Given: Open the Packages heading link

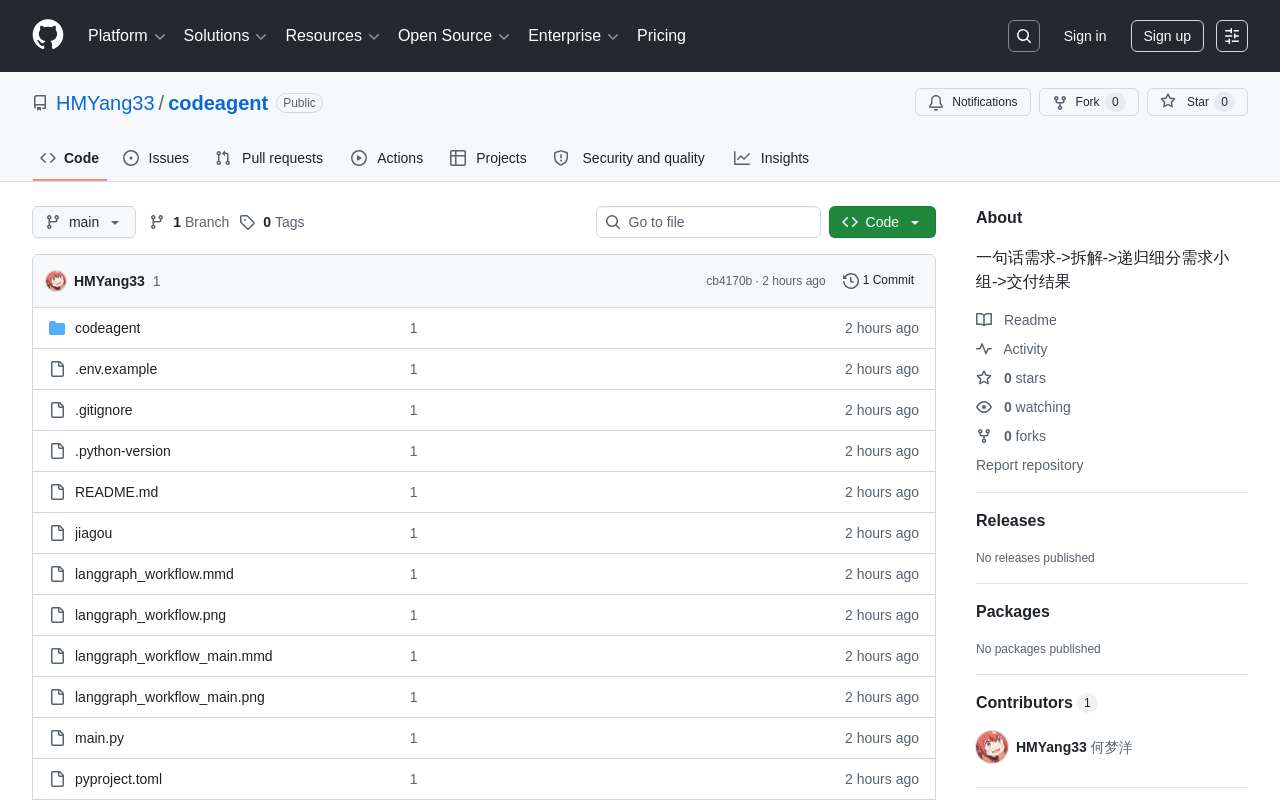Looking at the screenshot, I should pyautogui.click(x=1013, y=612).
